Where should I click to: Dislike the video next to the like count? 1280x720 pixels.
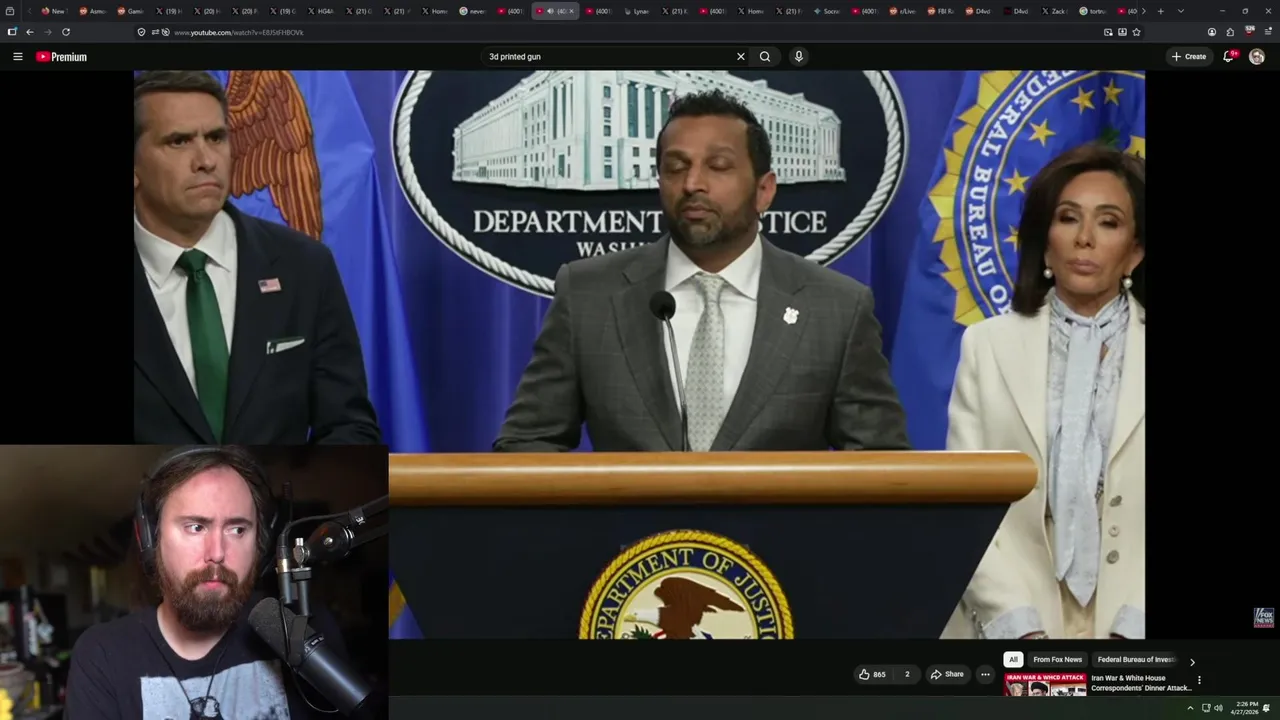[907, 674]
